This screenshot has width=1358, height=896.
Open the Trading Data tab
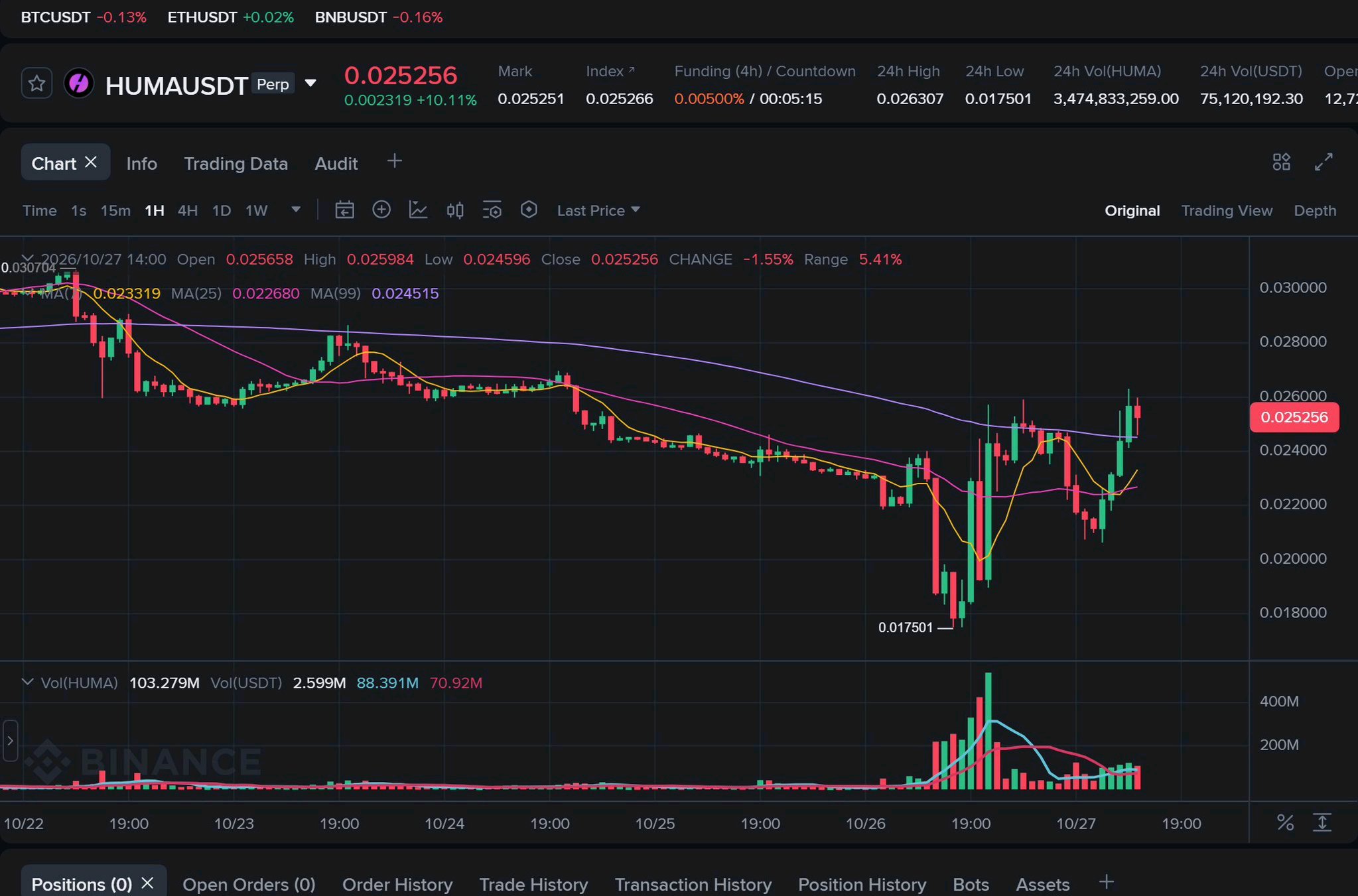tap(236, 163)
